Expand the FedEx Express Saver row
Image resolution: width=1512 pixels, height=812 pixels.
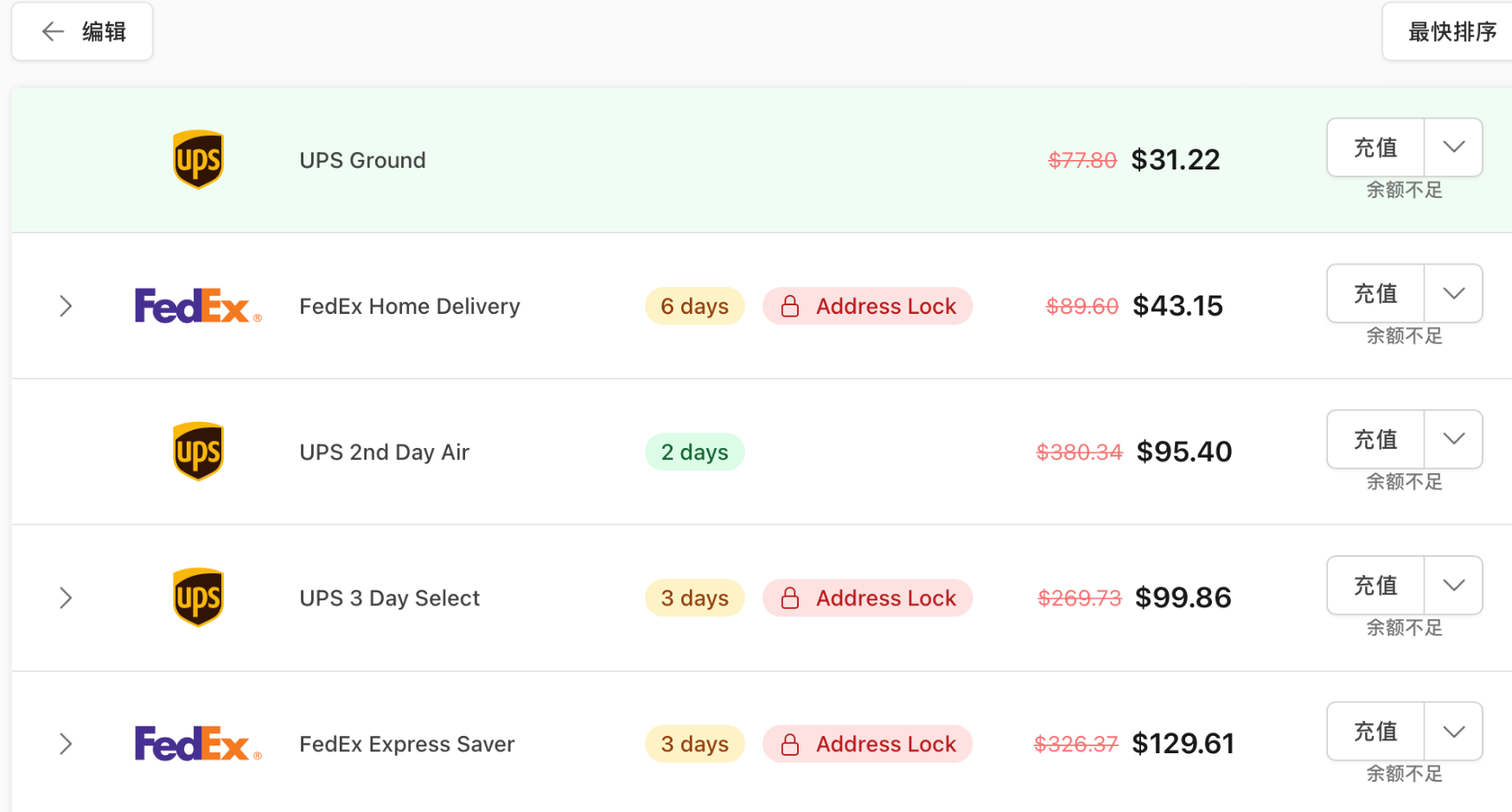tap(66, 744)
